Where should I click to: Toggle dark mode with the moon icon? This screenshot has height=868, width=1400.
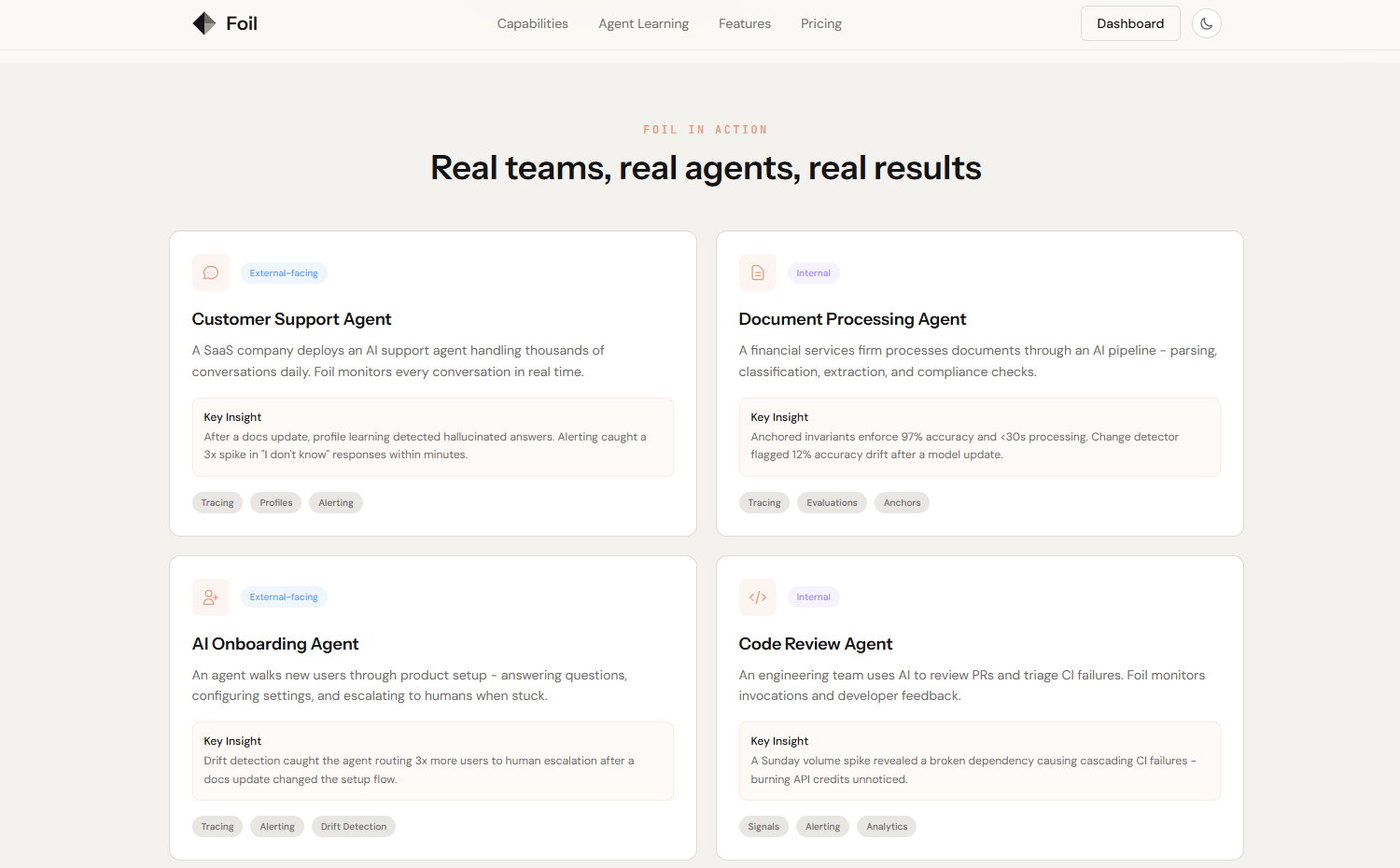coord(1207,23)
